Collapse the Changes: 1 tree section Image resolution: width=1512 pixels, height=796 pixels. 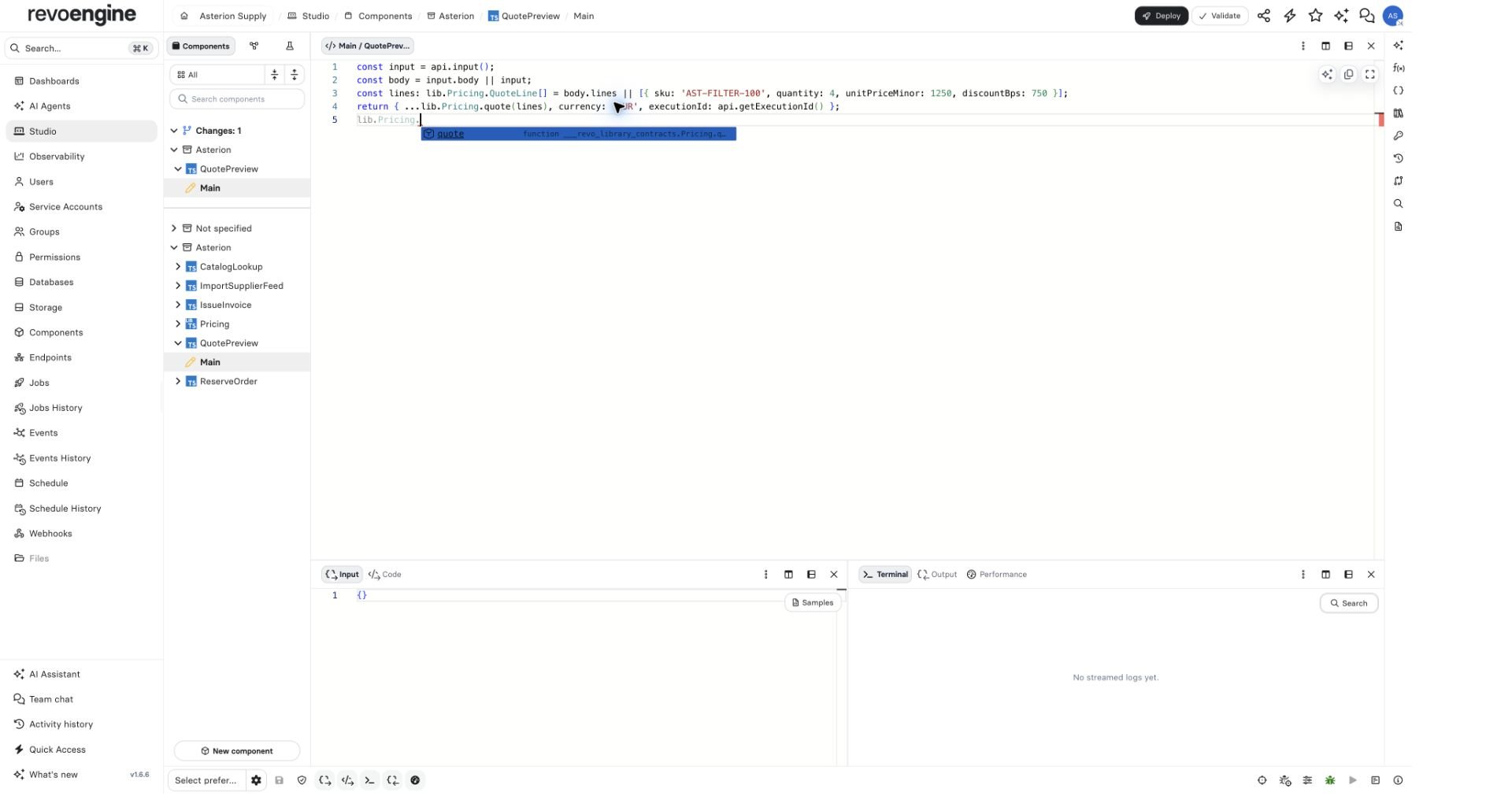pyautogui.click(x=174, y=131)
